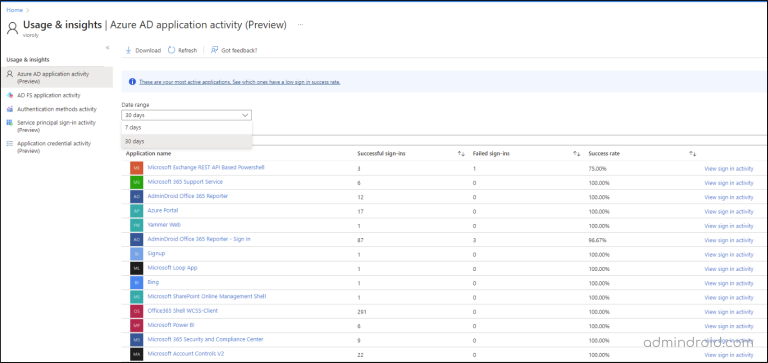Sort by Failed sign-ins column arrows

point(576,154)
